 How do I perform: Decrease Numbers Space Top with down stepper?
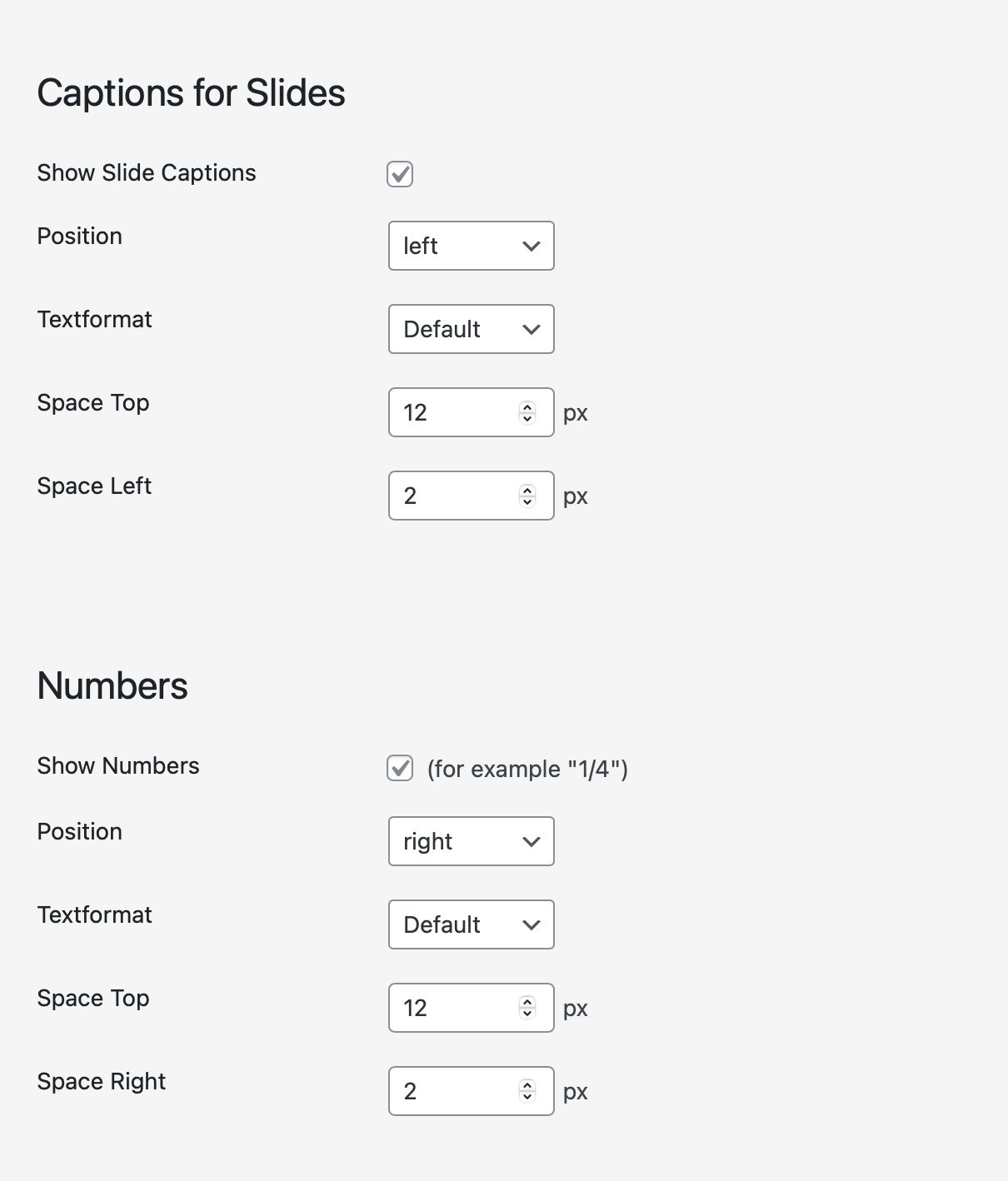pyautogui.click(x=527, y=1014)
